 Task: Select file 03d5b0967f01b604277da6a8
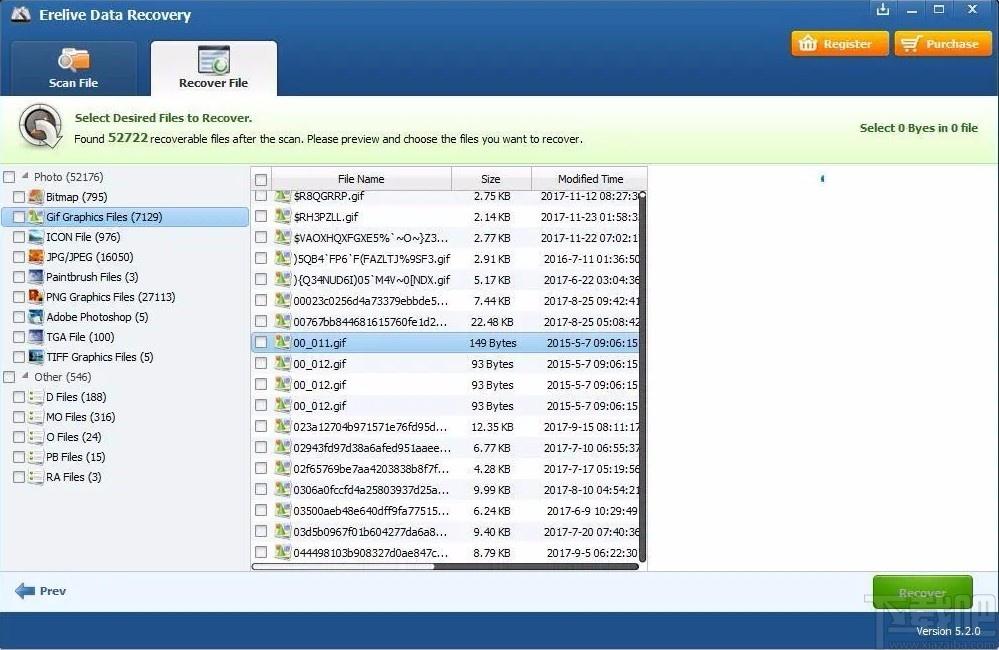click(x=370, y=532)
